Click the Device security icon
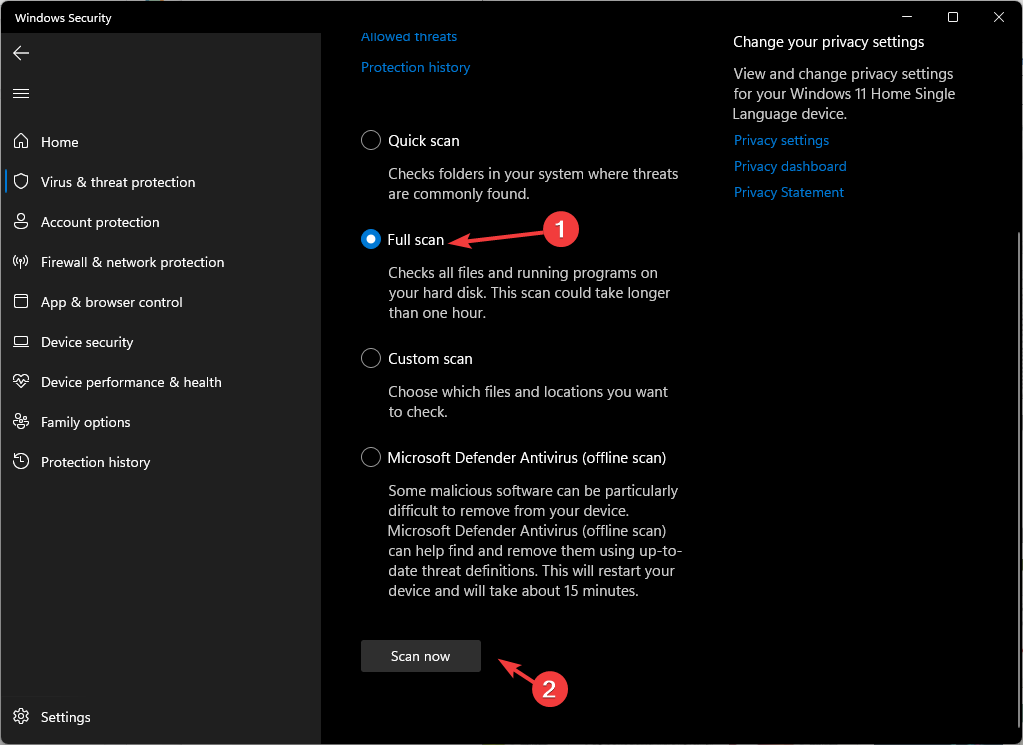Viewport: 1023px width, 745px height. click(x=20, y=341)
